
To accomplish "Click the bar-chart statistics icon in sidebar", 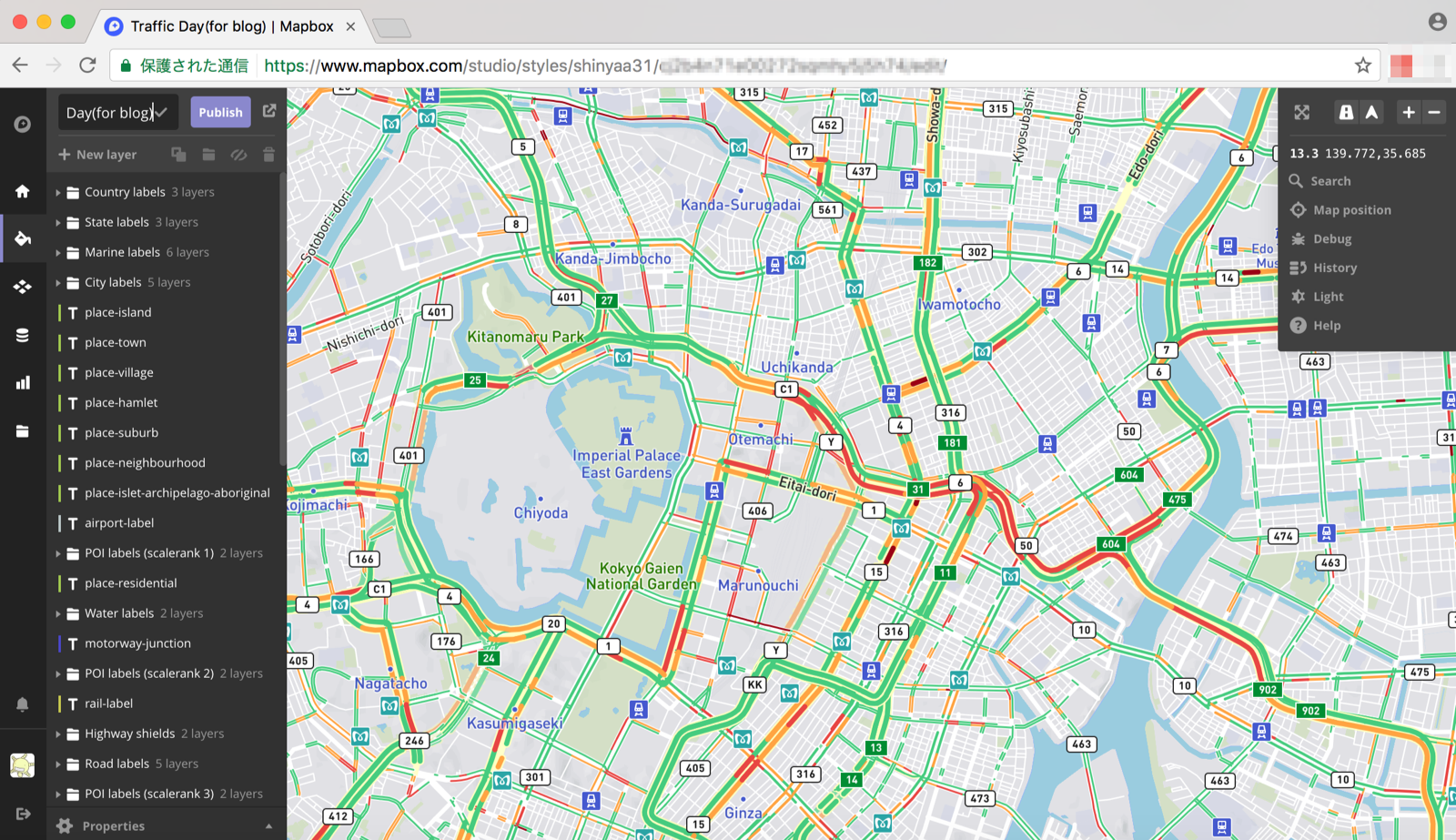I will tap(23, 382).
